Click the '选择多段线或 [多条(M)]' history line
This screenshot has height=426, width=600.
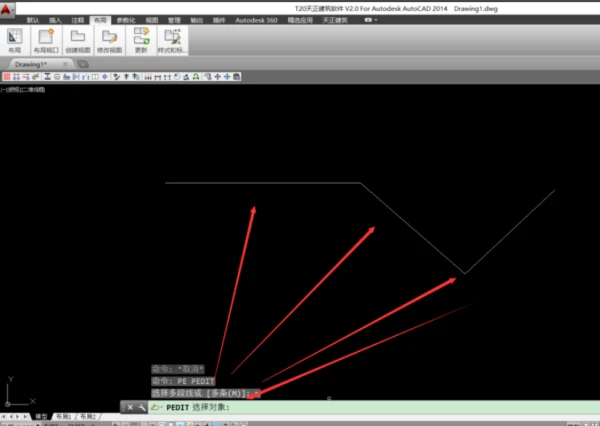pos(206,393)
